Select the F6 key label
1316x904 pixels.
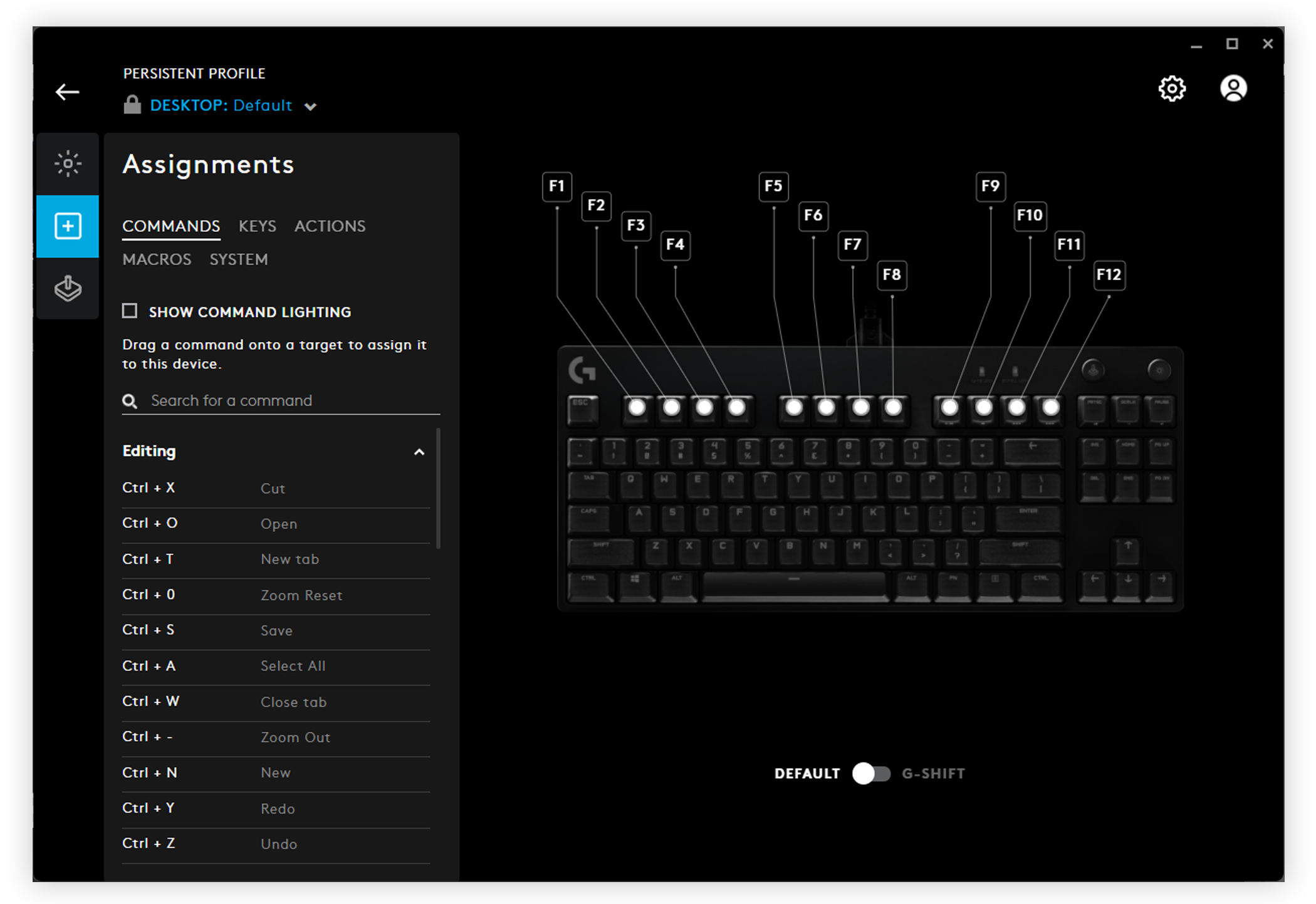813,216
